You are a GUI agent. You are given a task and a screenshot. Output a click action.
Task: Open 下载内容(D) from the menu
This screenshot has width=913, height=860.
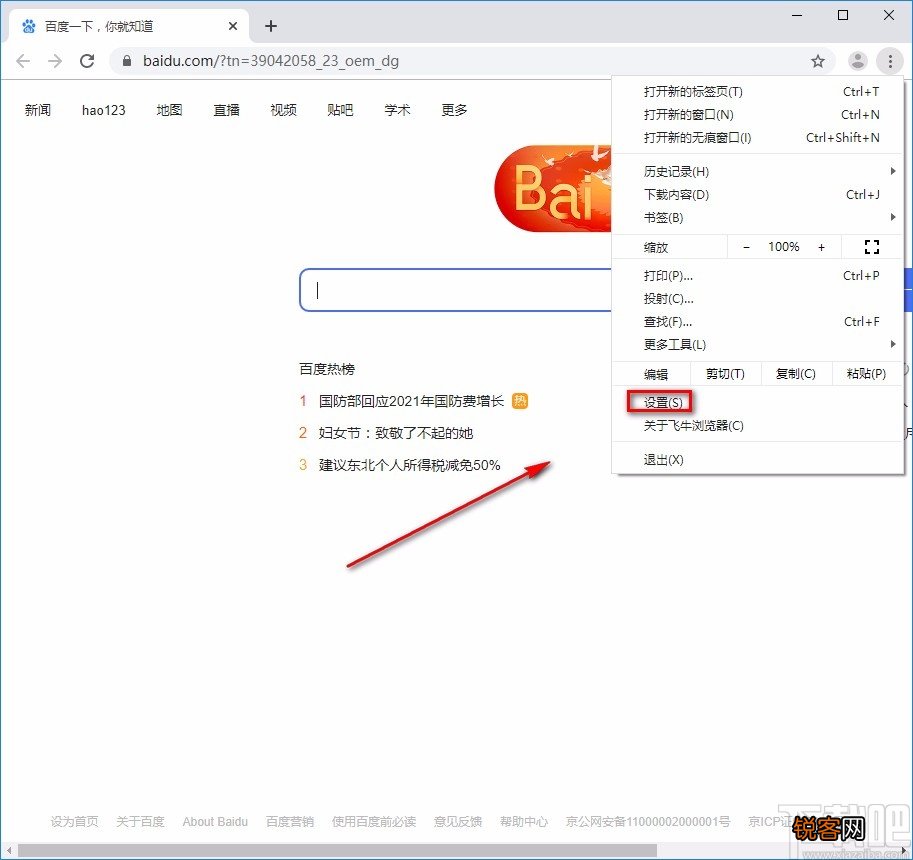tap(758, 194)
